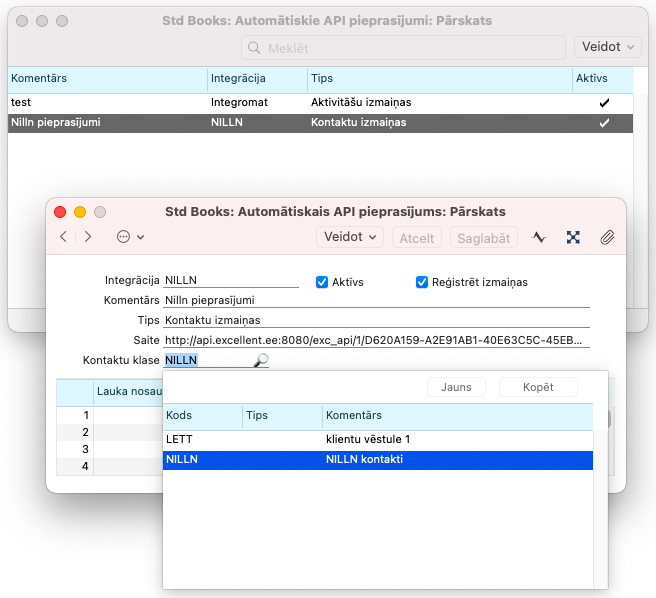Click the search icon in Meklēt box
The image size is (656, 598).
click(x=255, y=48)
